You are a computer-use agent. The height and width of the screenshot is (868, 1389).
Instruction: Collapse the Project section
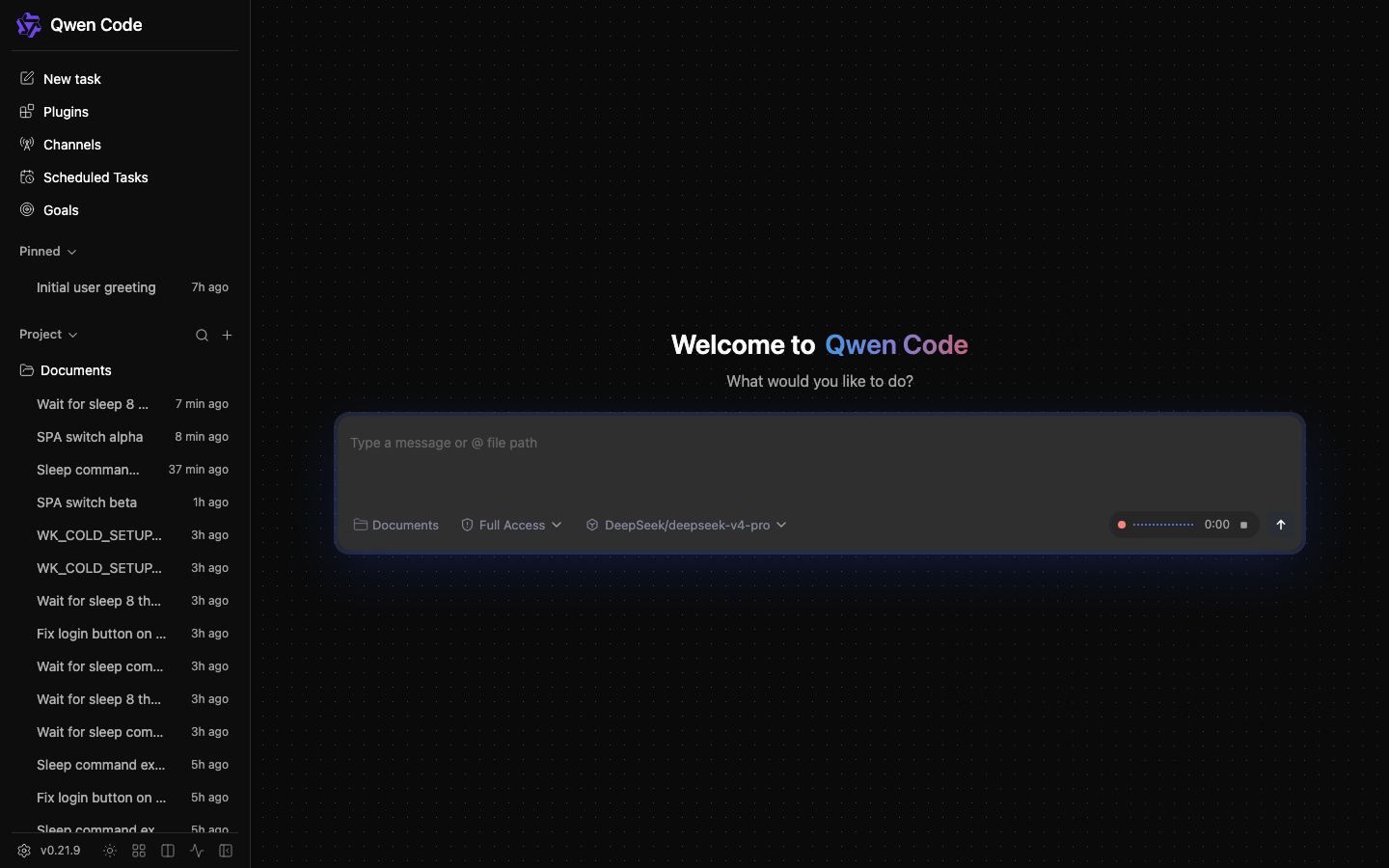click(48, 335)
